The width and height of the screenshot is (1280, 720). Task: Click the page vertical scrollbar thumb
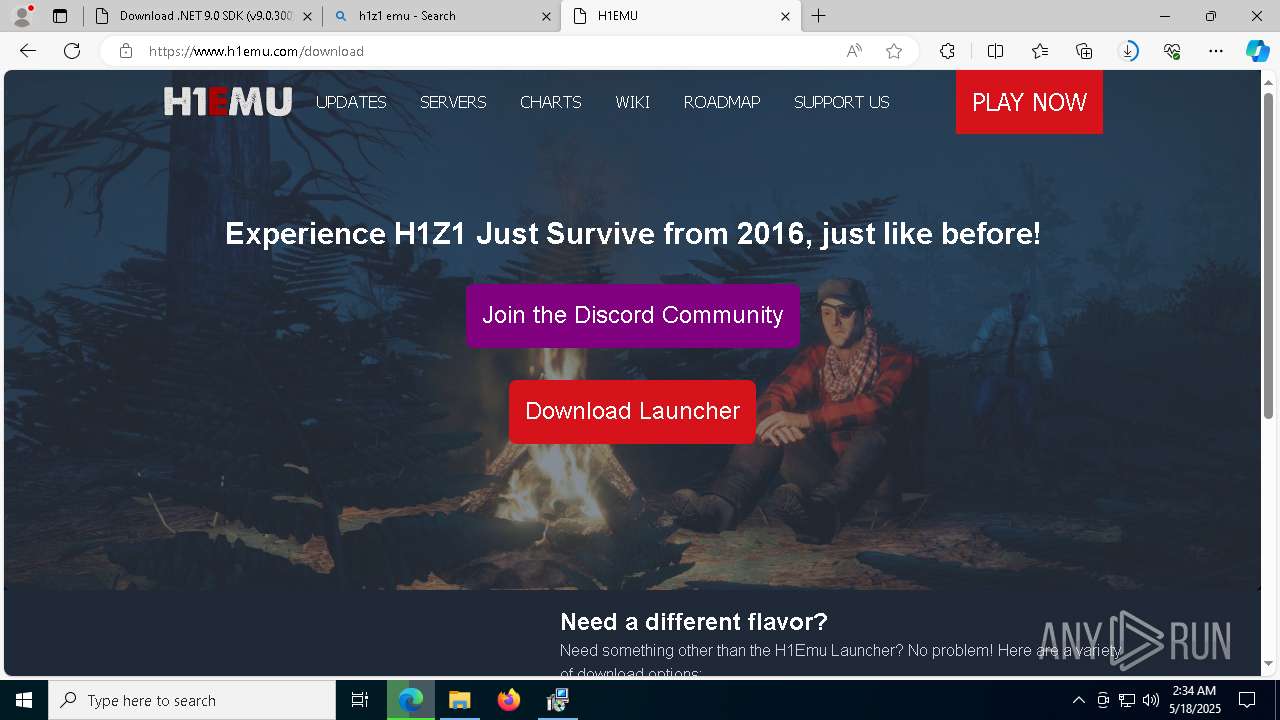click(x=1268, y=255)
